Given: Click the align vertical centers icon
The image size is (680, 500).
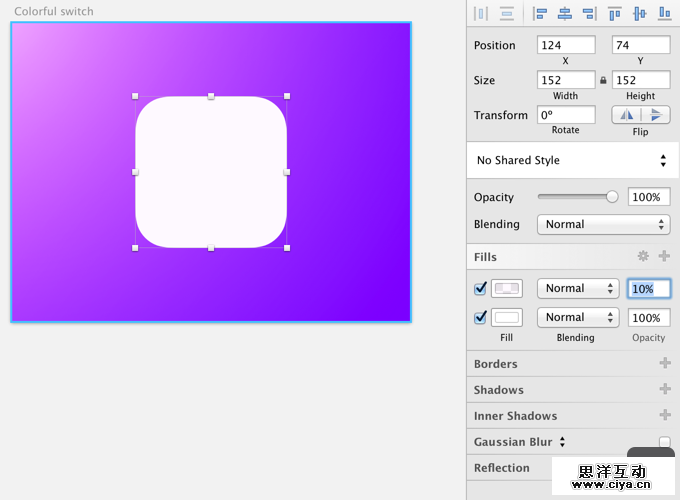Looking at the screenshot, I should [639, 13].
